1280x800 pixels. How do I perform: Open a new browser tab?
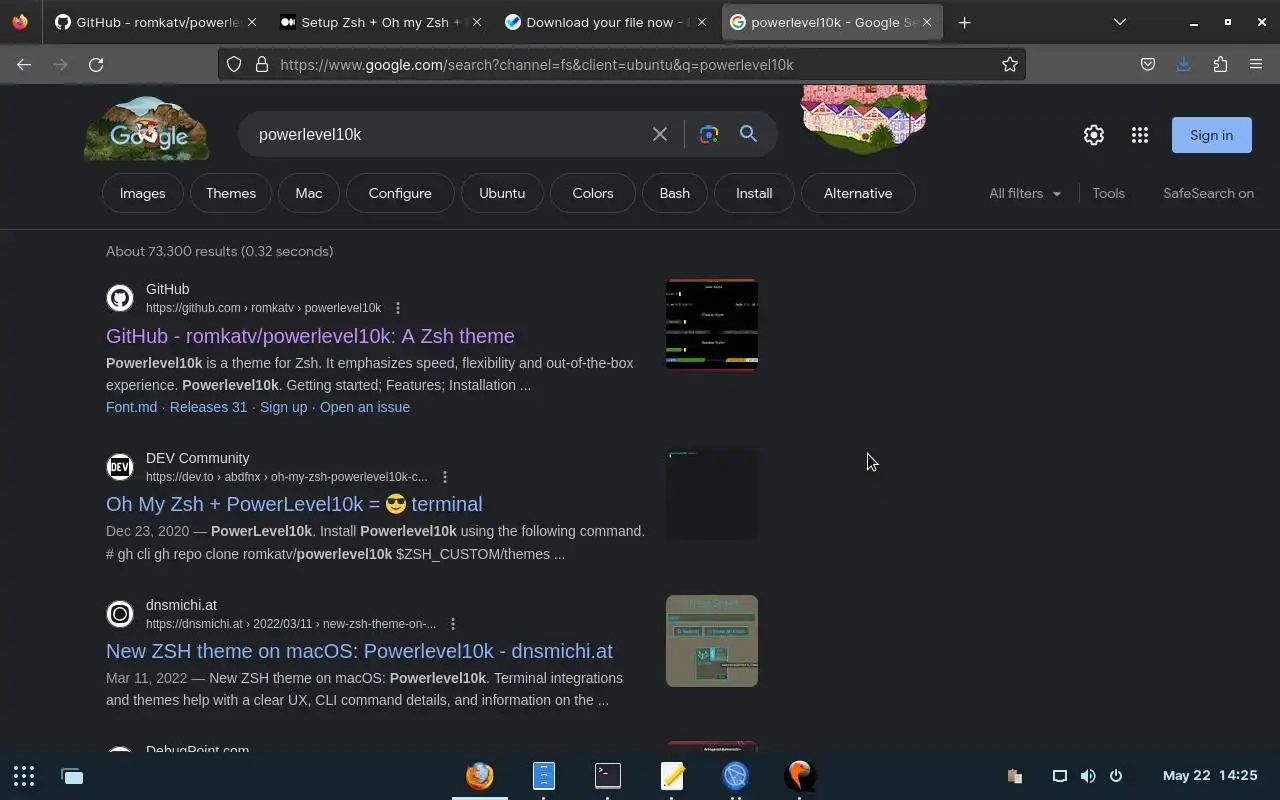(964, 22)
